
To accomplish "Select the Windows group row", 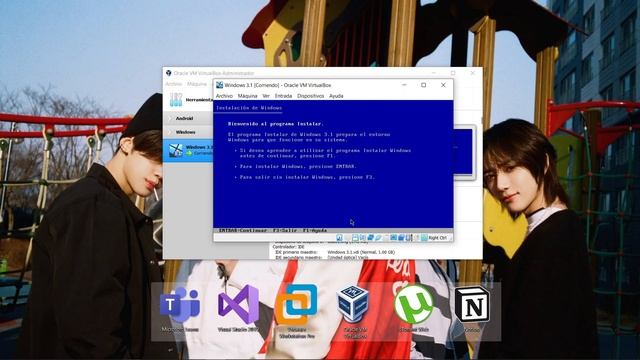I will (x=188, y=132).
